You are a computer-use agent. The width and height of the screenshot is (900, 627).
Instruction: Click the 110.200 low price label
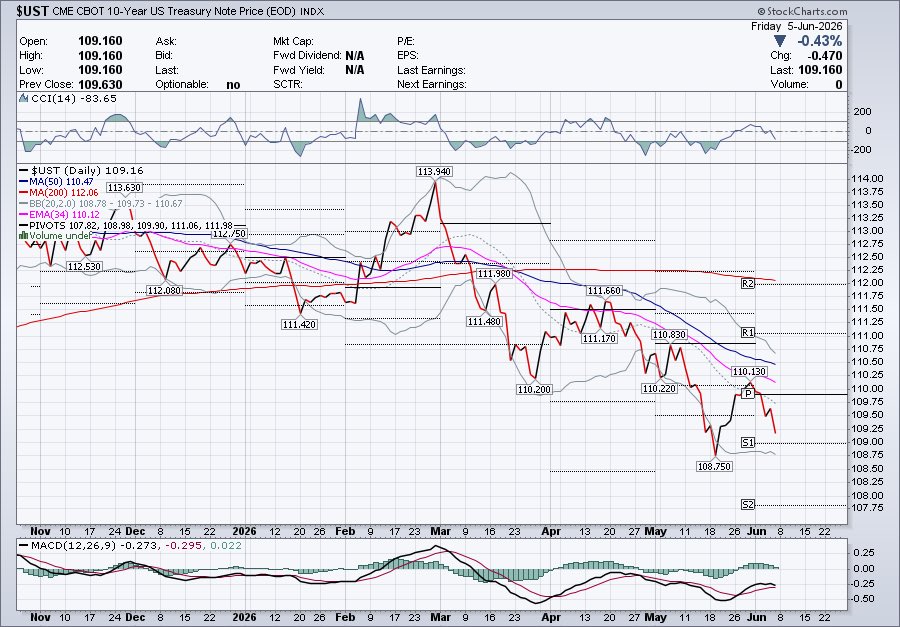click(534, 389)
